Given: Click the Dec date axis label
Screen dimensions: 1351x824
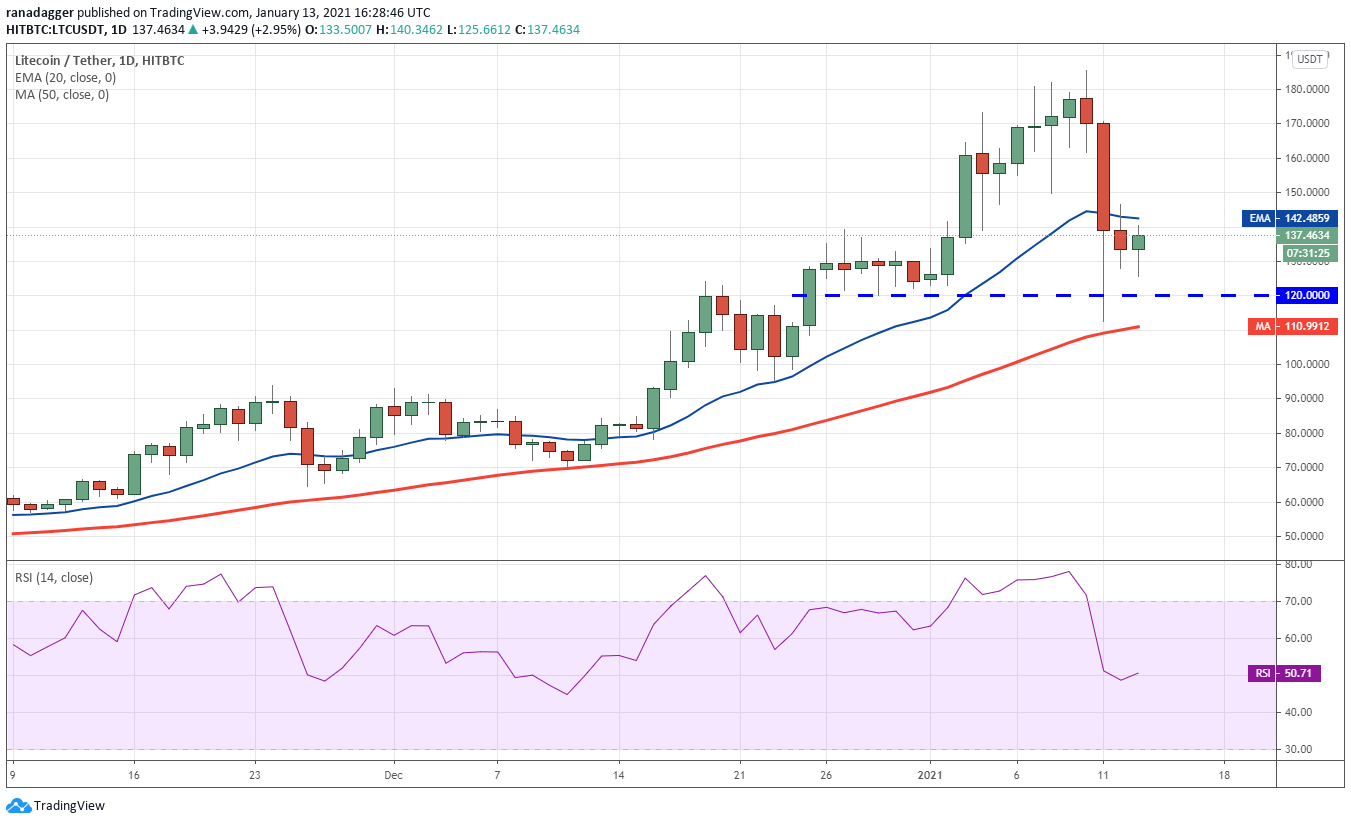Looking at the screenshot, I should (392, 775).
